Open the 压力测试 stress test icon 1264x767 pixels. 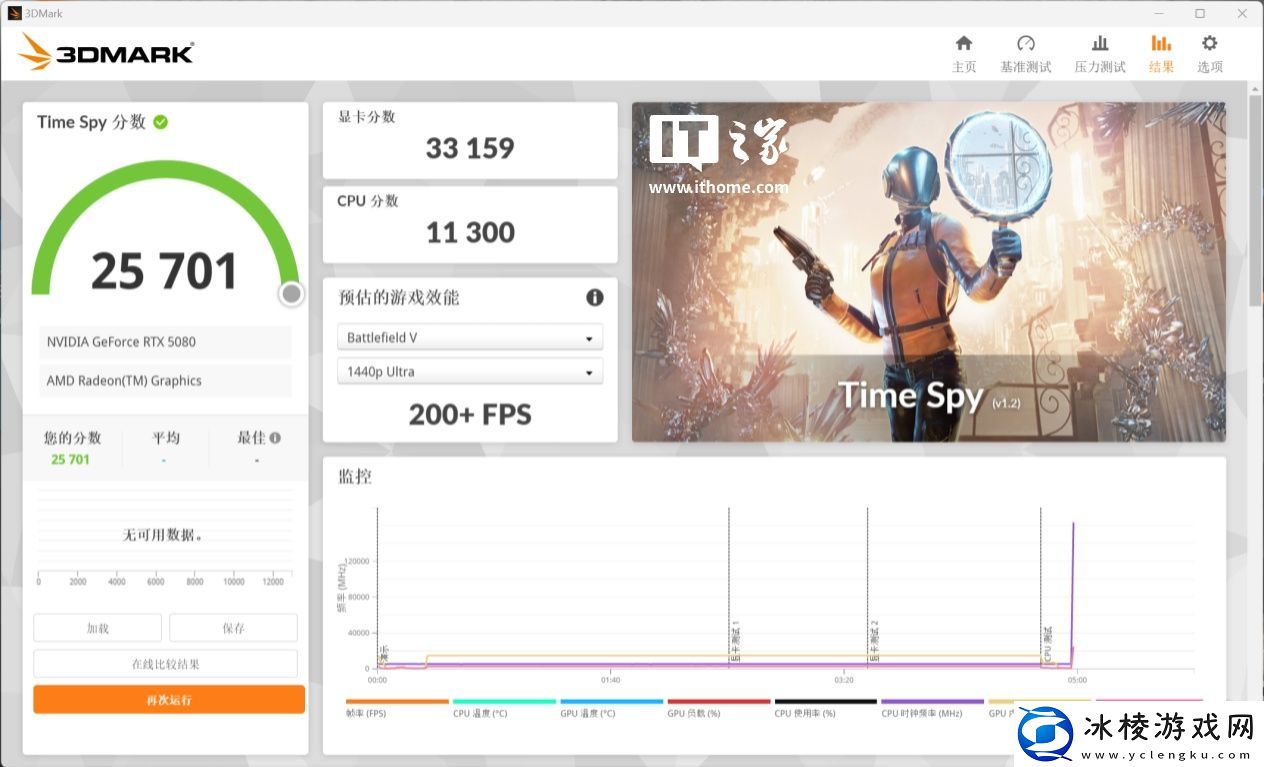(1099, 44)
